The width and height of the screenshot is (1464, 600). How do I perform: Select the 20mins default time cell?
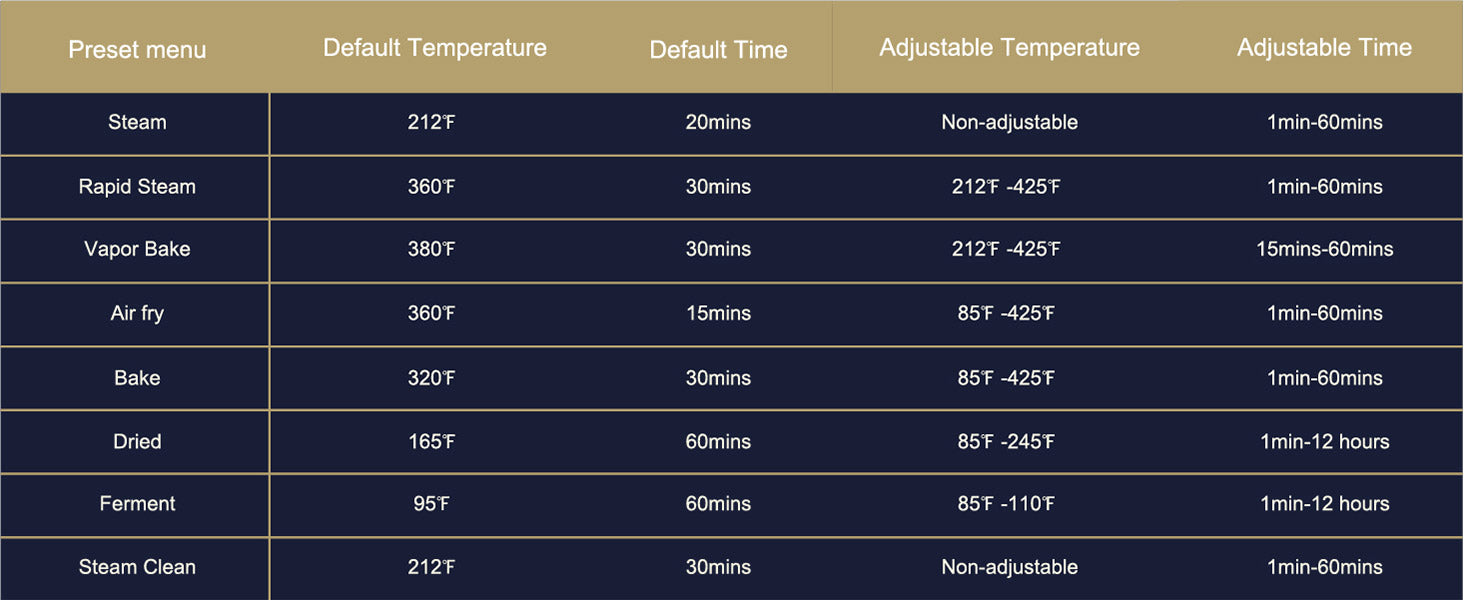click(718, 122)
